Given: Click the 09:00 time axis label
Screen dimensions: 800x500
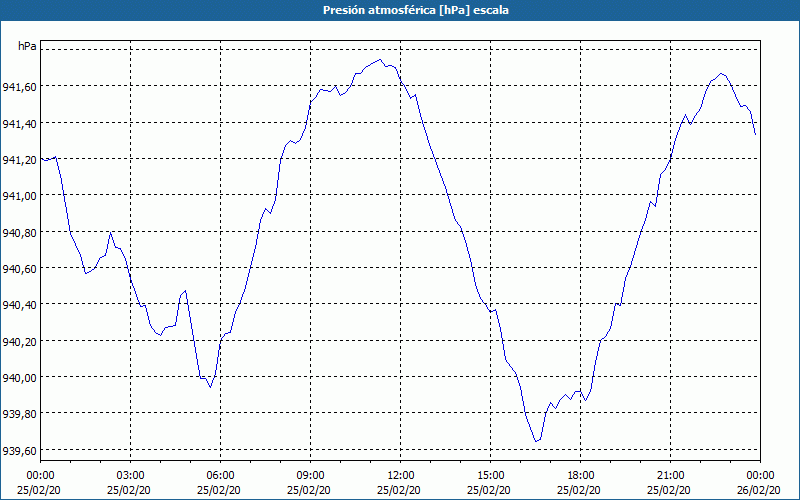Looking at the screenshot, I should 310,476.
